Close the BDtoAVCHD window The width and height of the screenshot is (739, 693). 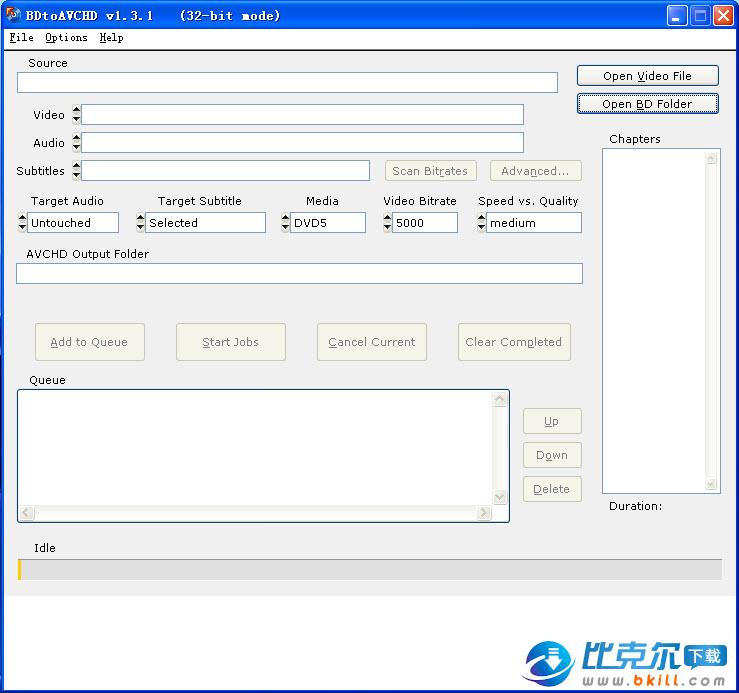tap(723, 16)
